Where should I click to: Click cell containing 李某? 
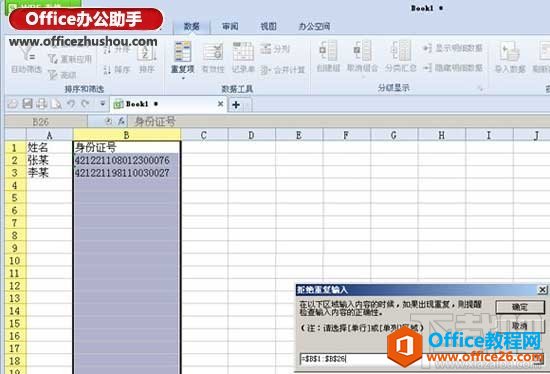coord(49,173)
